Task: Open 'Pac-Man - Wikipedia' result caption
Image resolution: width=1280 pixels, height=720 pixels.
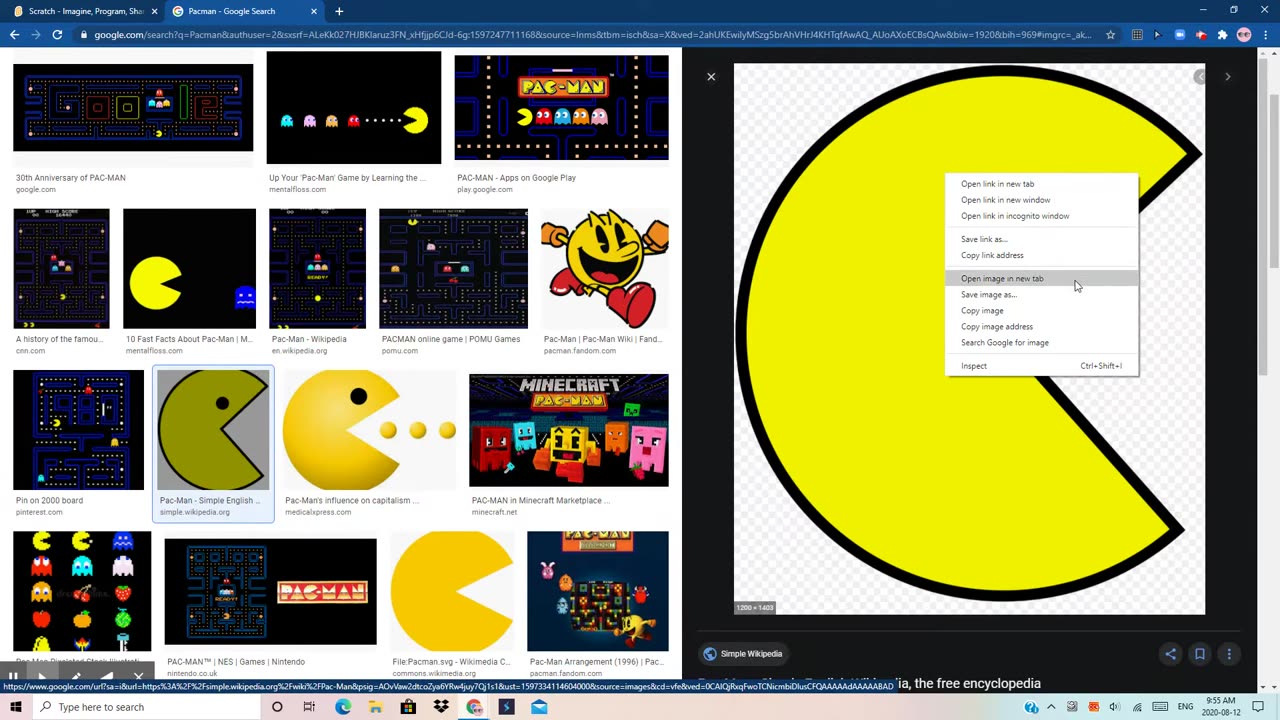Action: coord(309,339)
